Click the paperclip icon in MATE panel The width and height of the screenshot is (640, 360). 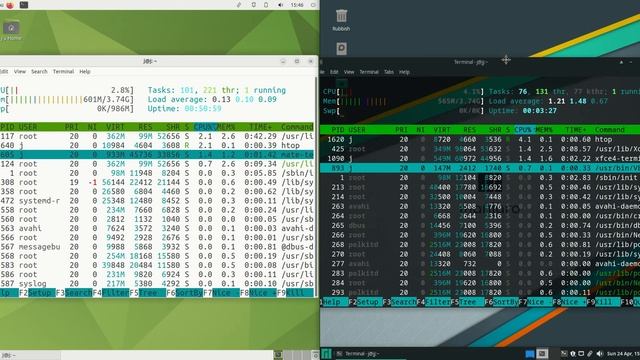click(x=239, y=5)
